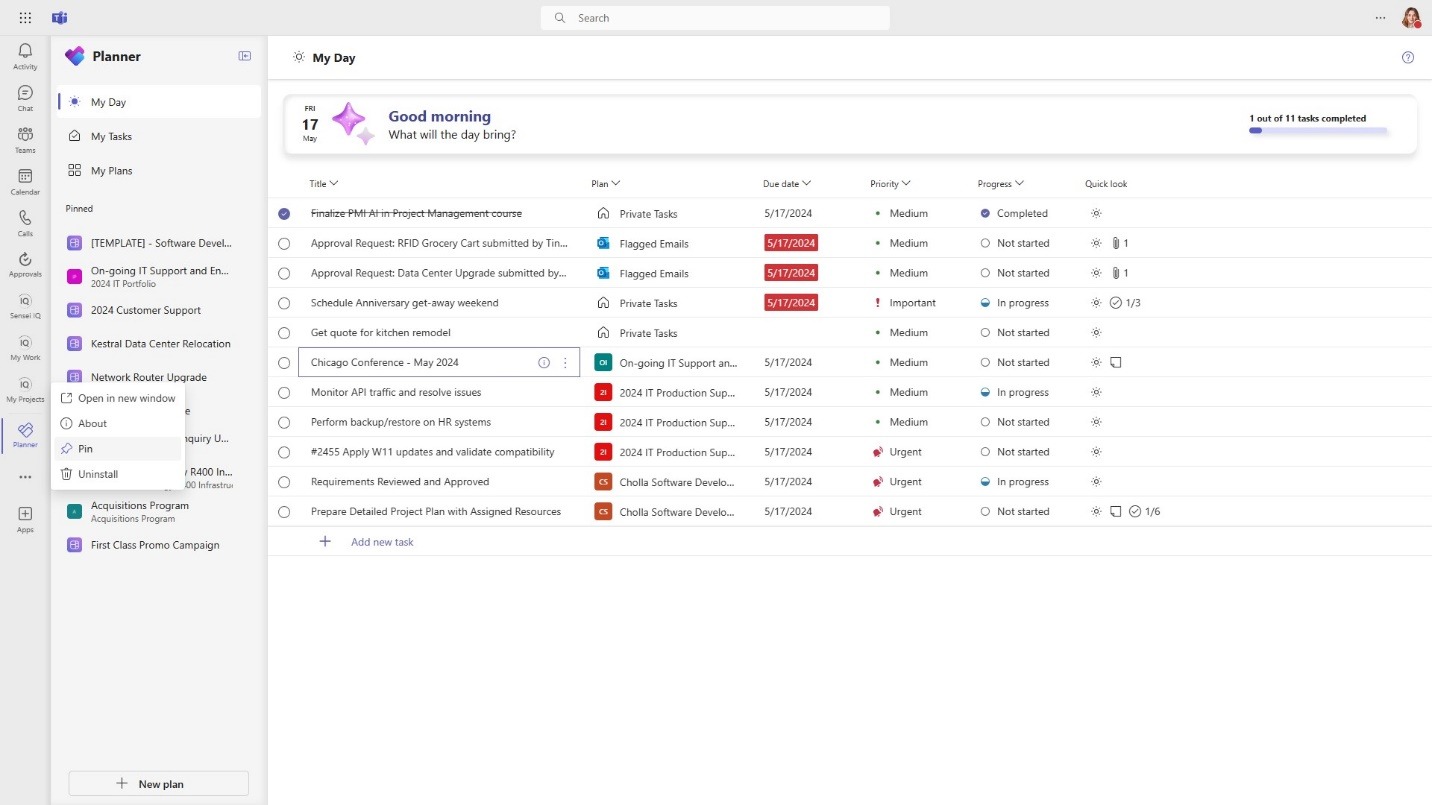Open the help question mark icon
Image resolution: width=1432 pixels, height=805 pixels.
pyautogui.click(x=1408, y=57)
